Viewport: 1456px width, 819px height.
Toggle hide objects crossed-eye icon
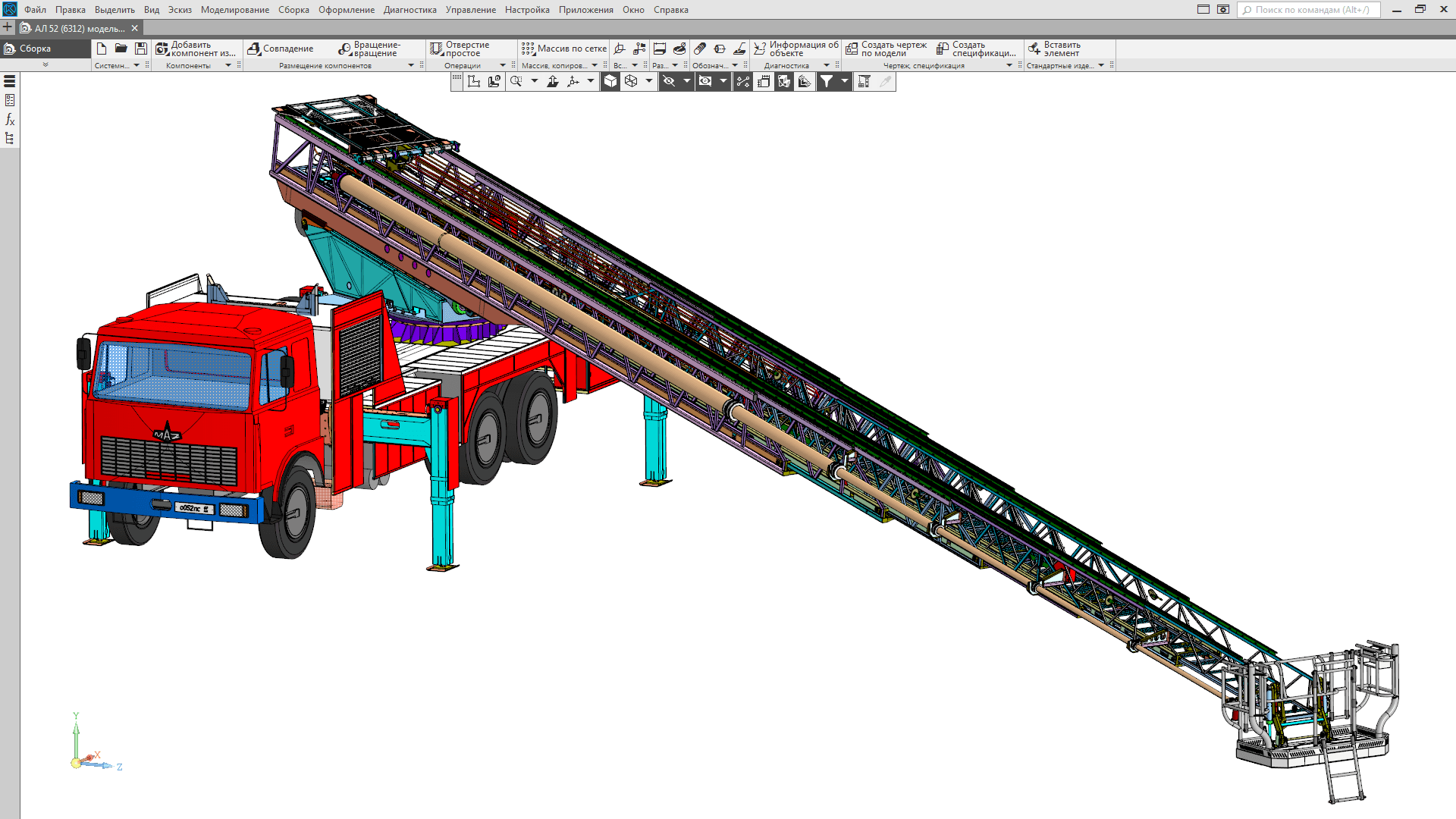tap(669, 81)
